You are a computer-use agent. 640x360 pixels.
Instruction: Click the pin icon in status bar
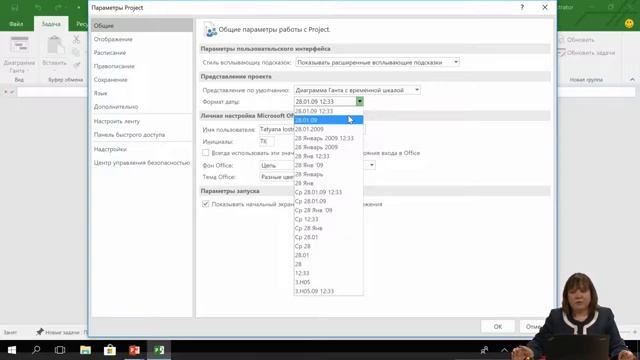click(40, 332)
